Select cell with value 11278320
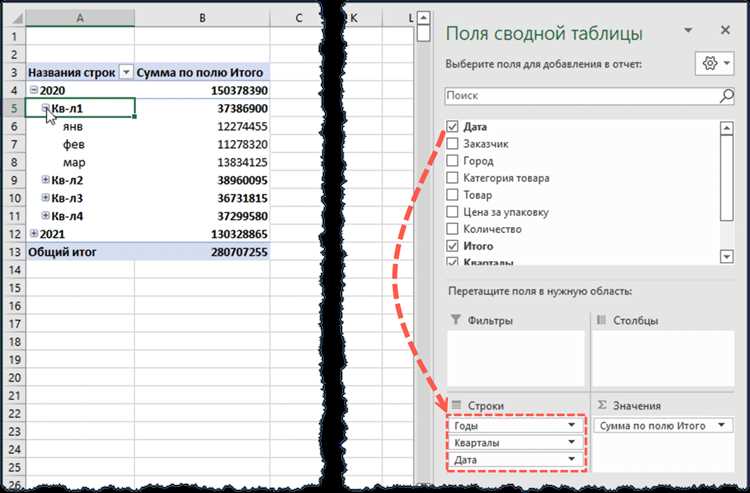750x493 pixels. (202, 144)
